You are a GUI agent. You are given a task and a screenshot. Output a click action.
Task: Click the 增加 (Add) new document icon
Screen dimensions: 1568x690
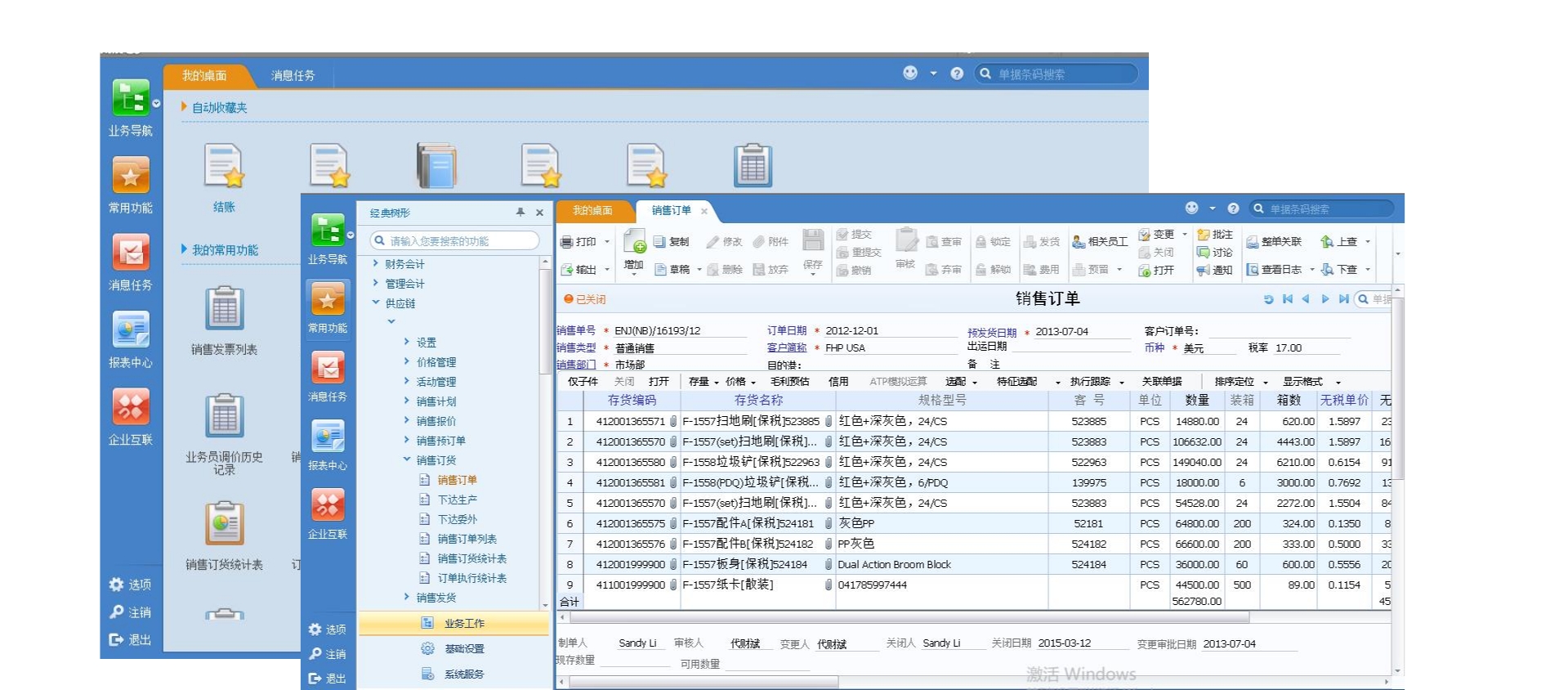click(634, 242)
